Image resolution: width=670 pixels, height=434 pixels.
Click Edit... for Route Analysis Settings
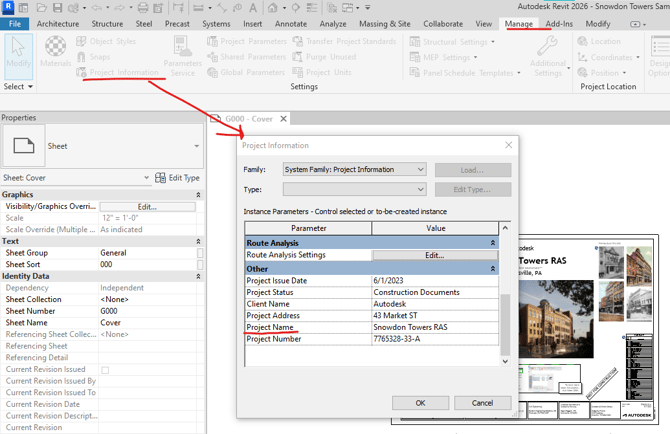435,255
